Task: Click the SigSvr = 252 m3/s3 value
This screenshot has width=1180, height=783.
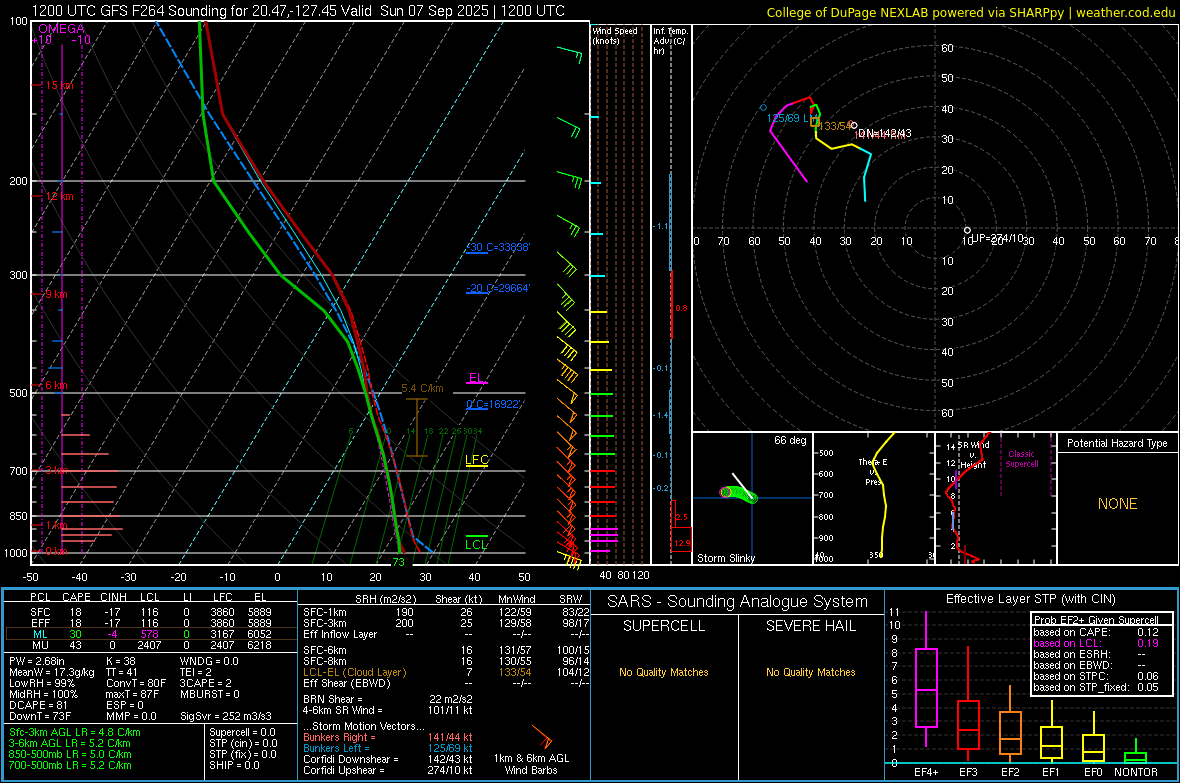Action: pos(226,716)
